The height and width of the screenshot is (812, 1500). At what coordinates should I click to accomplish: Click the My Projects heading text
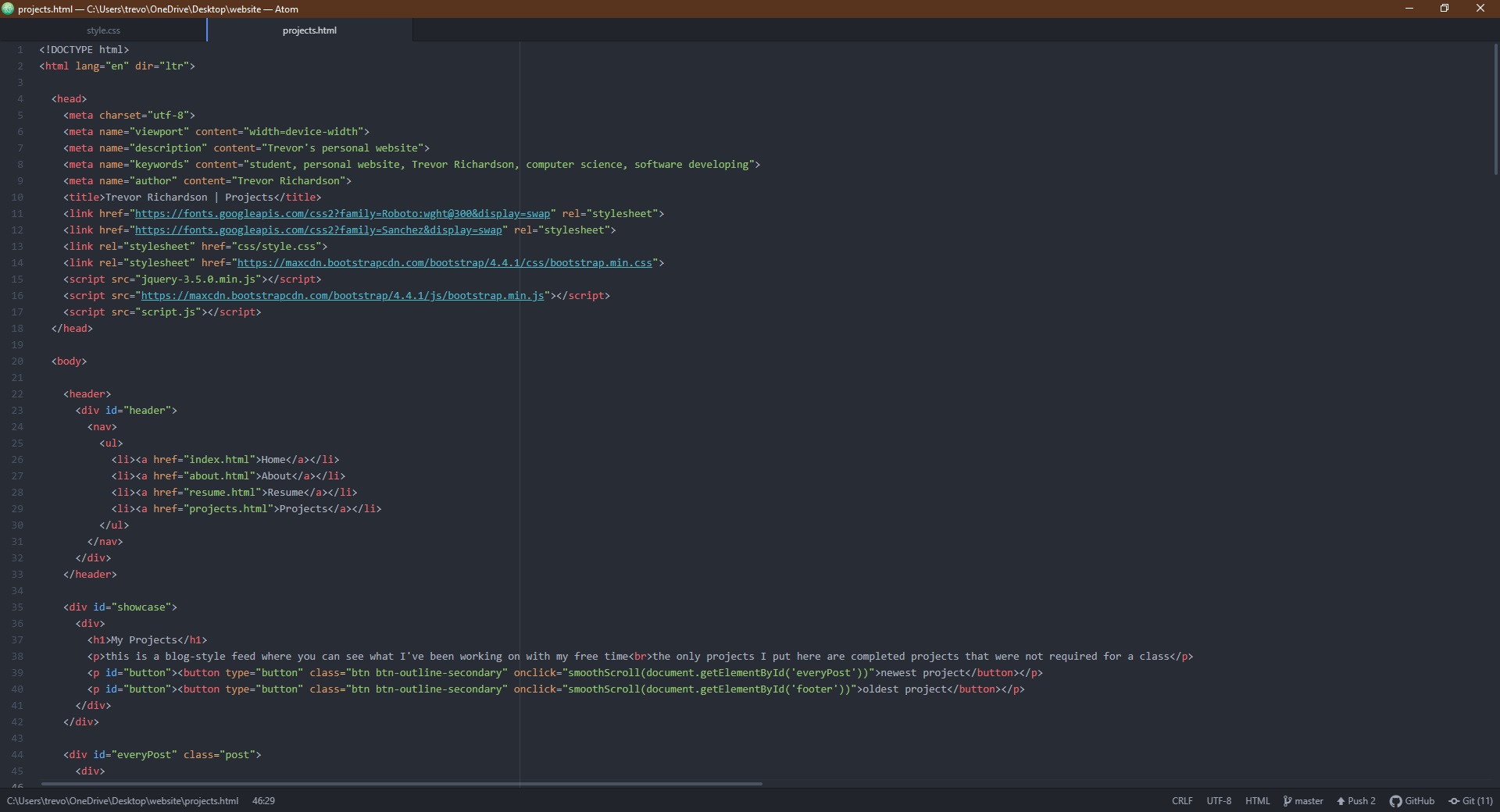click(x=145, y=640)
